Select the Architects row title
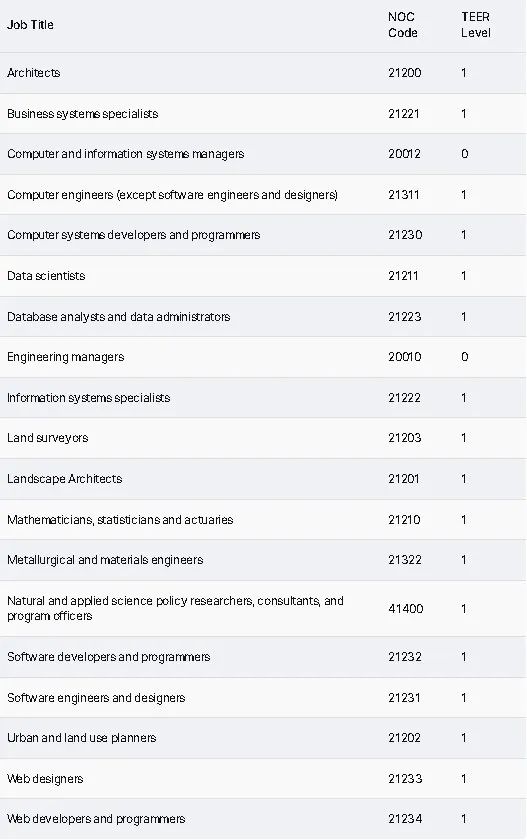 click(x=34, y=73)
